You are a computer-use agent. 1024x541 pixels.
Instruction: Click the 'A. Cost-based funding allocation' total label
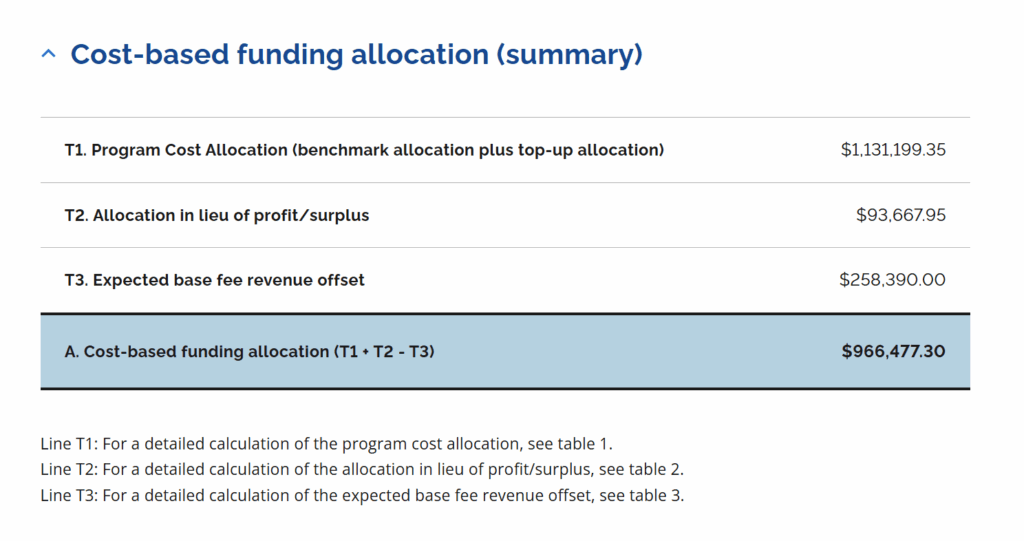pos(196,352)
